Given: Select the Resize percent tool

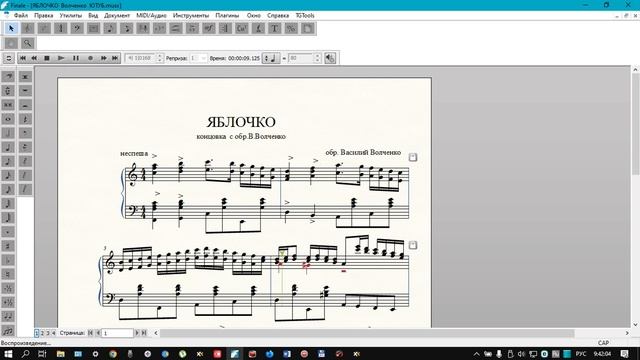Looking at the screenshot, I should coord(291,28).
